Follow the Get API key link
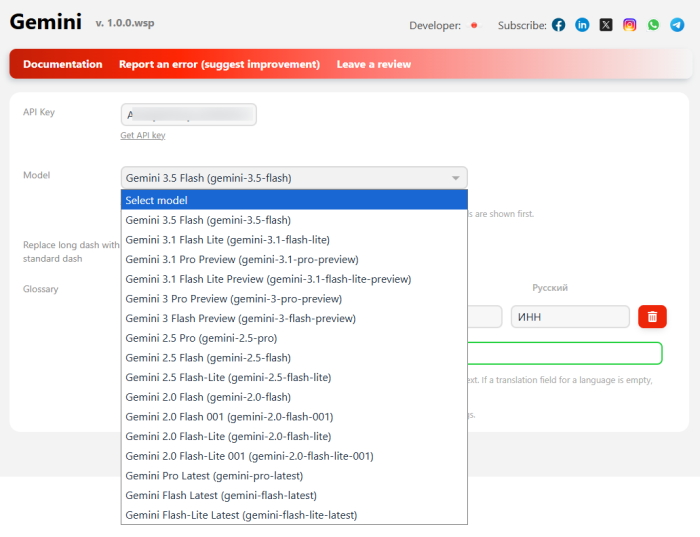700x537 pixels. point(143,135)
